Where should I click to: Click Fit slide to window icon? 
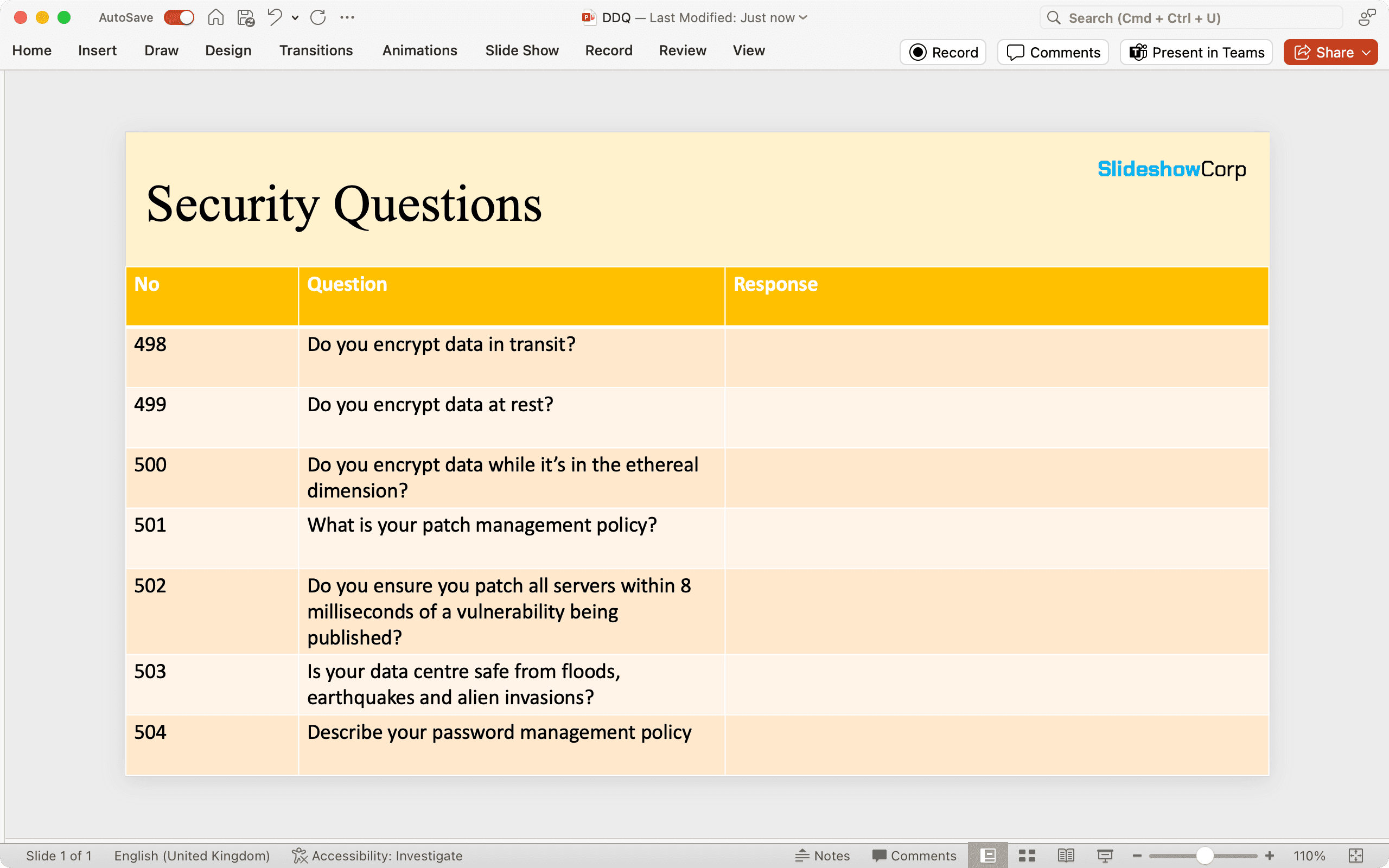(1356, 856)
